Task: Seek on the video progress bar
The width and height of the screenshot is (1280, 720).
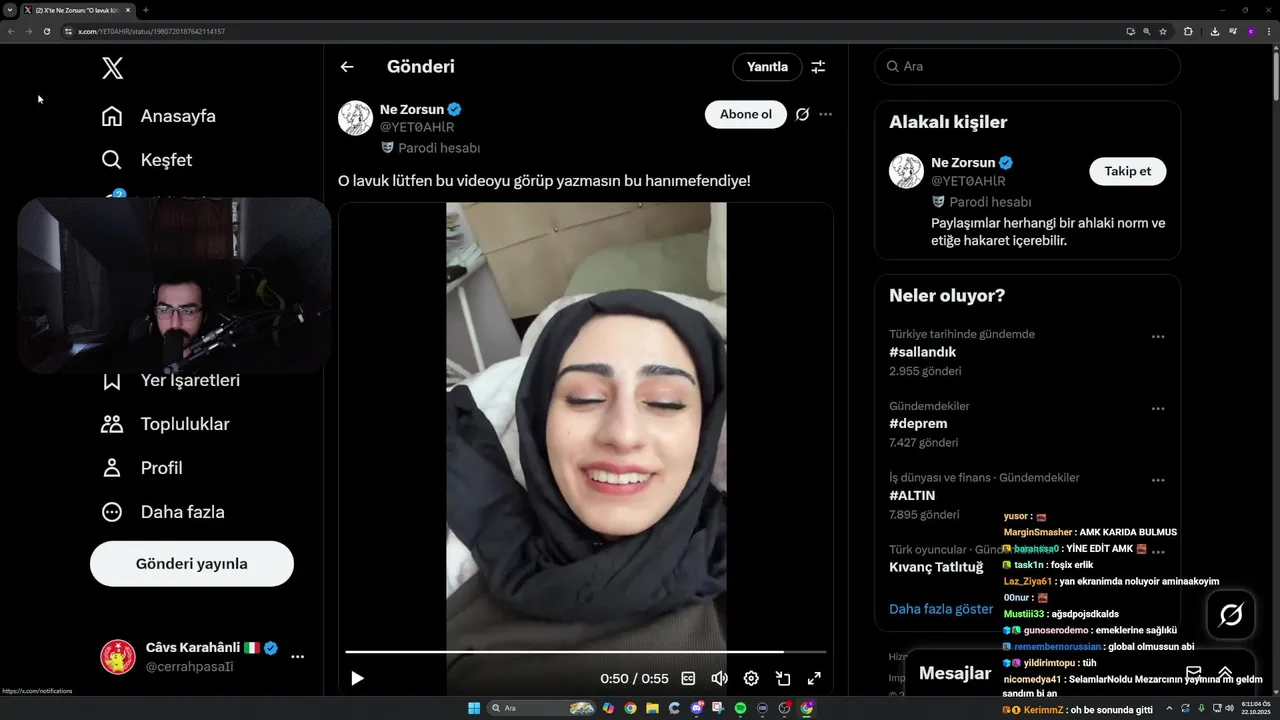Action: [x=586, y=652]
